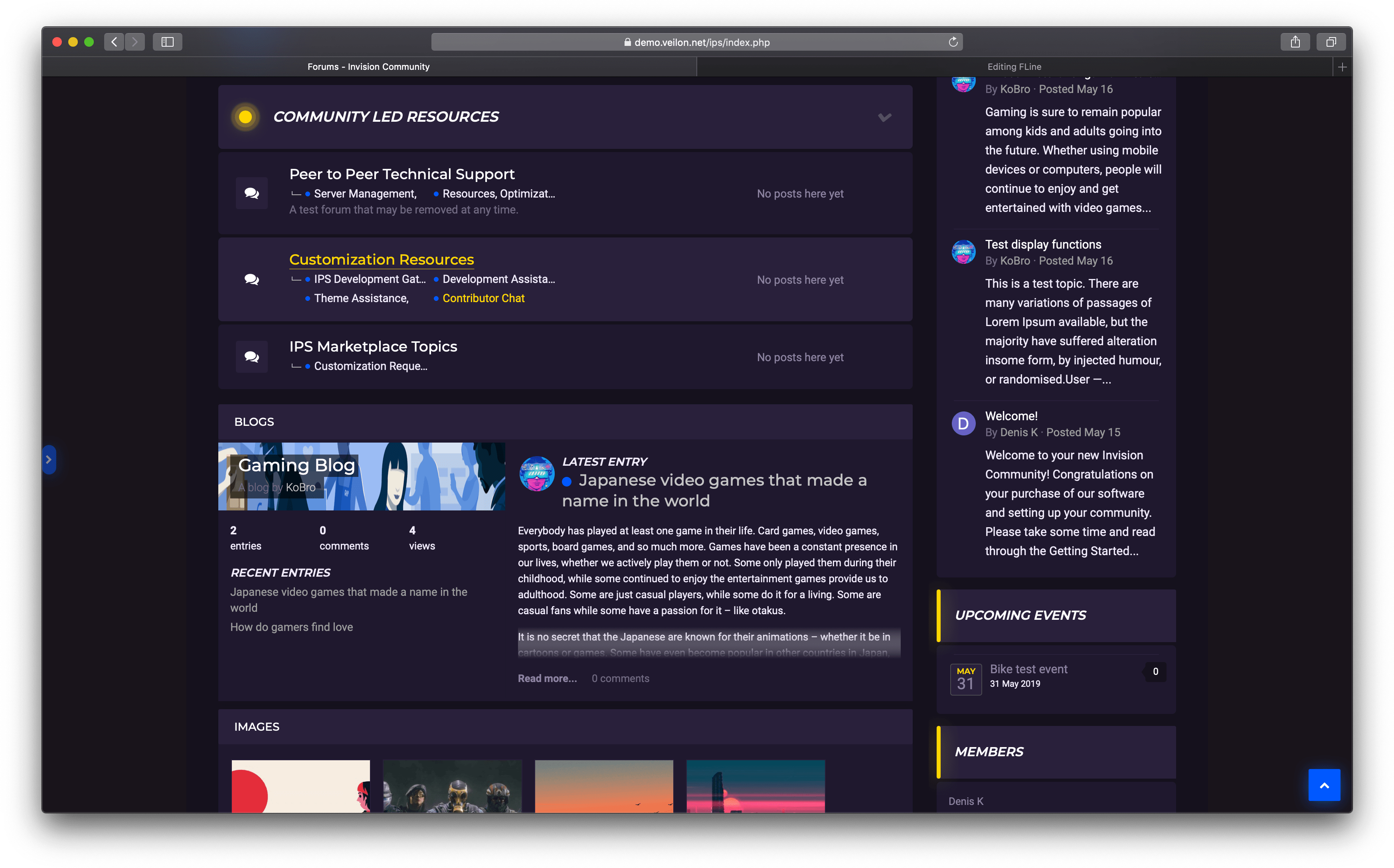Show all tabs overview icon

coord(1331,42)
